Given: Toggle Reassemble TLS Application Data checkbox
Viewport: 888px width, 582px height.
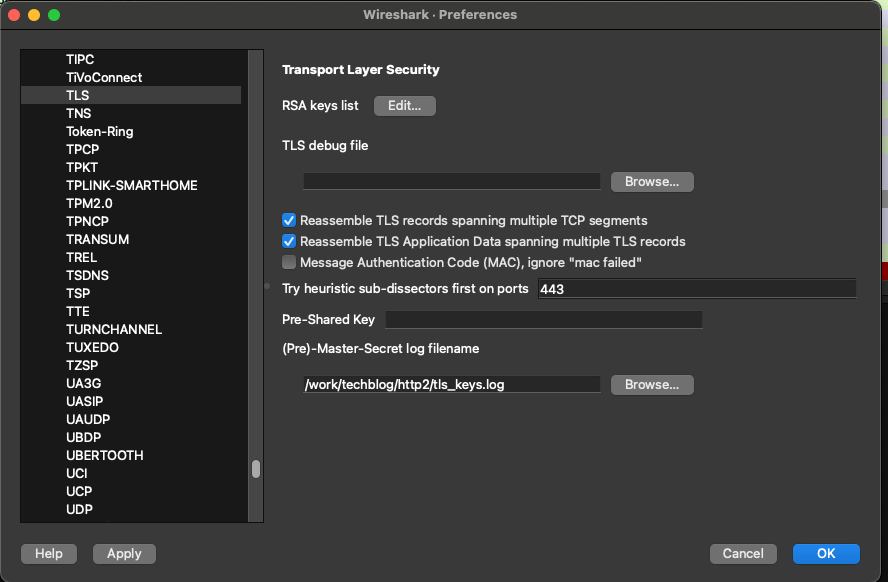Looking at the screenshot, I should click(x=290, y=242).
